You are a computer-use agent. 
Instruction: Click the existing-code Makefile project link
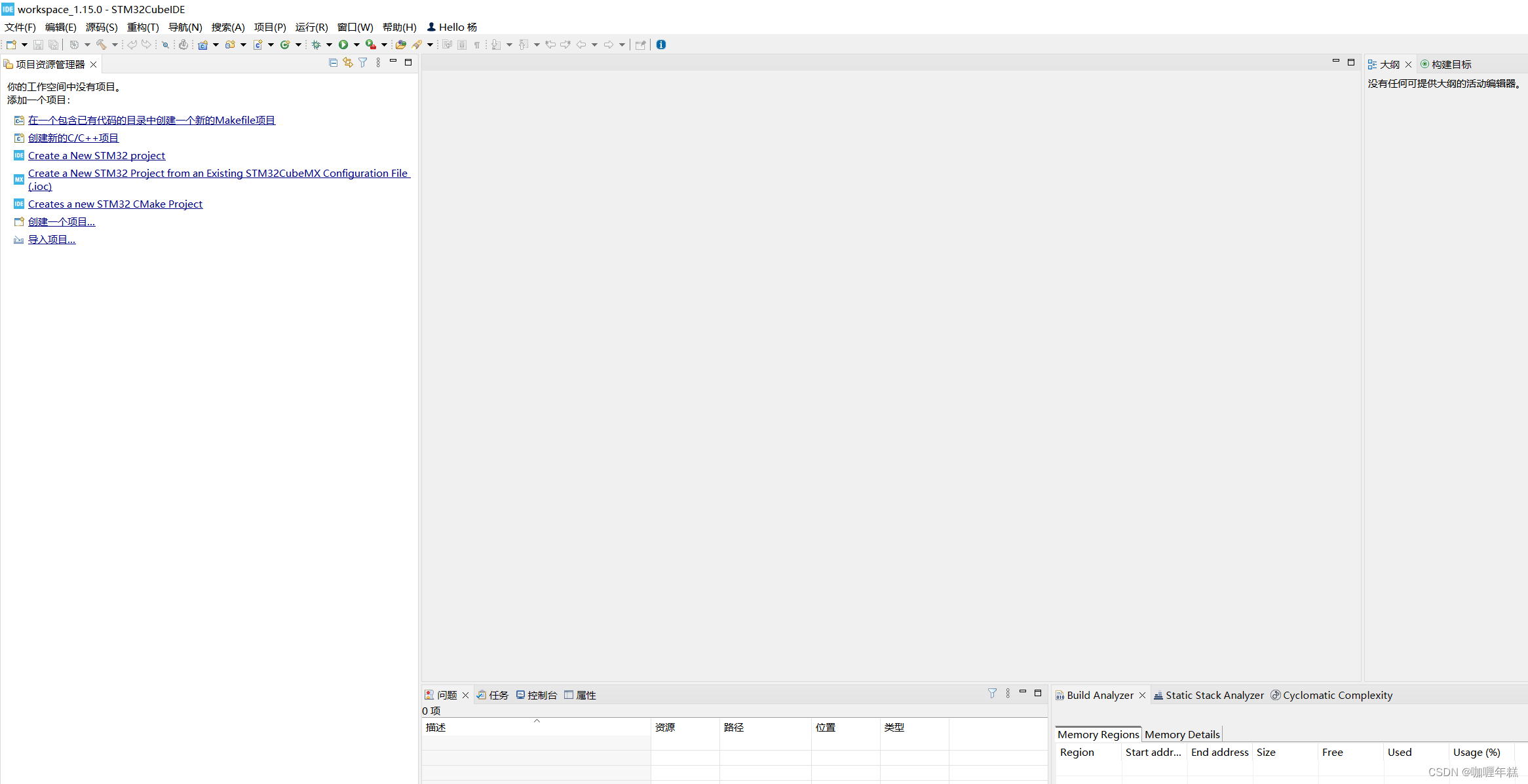tap(151, 120)
